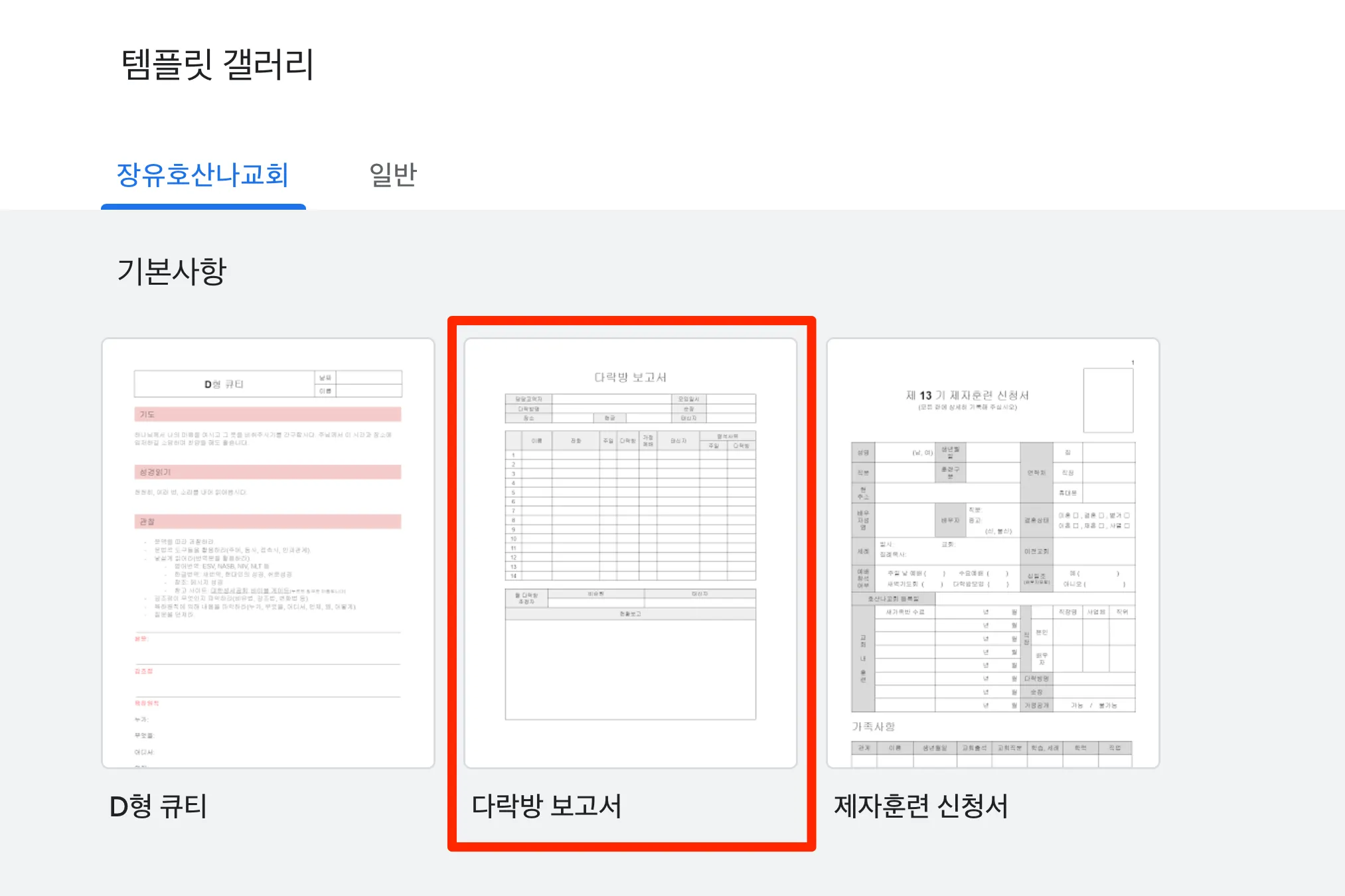Click the blue underline beneath the active tab
This screenshot has width=1345, height=896.
[x=203, y=206]
